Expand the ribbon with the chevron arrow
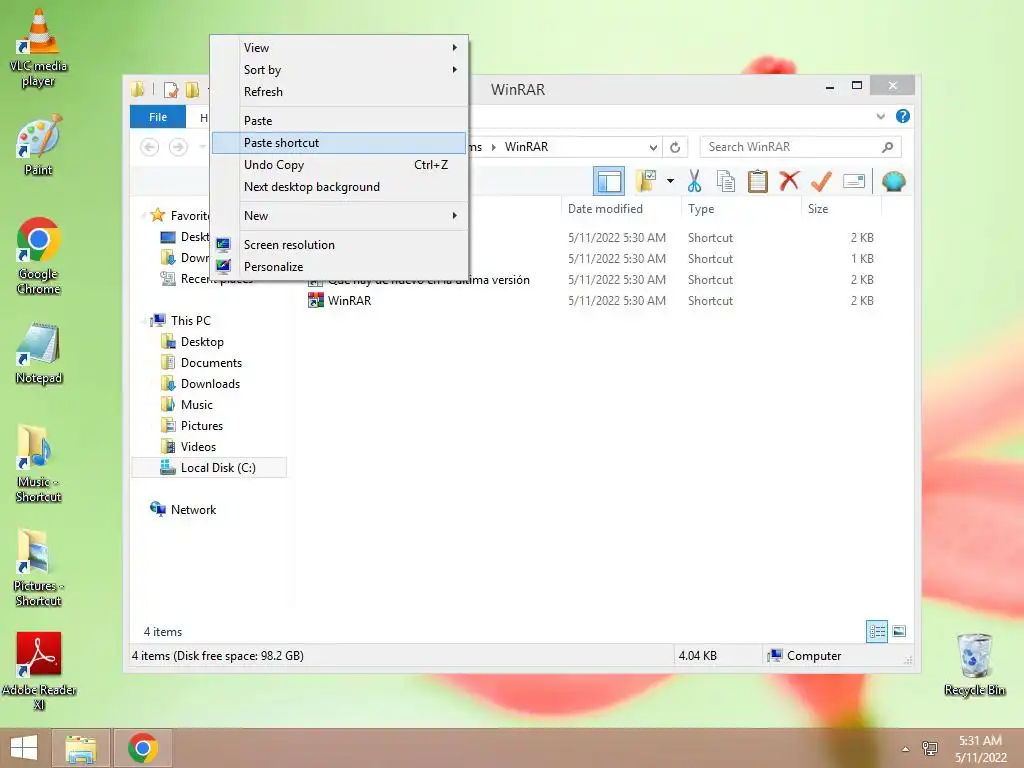The image size is (1024, 768). pos(881,116)
